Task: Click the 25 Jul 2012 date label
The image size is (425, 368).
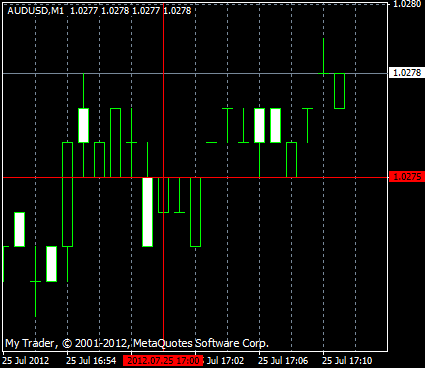Action: coord(26,361)
